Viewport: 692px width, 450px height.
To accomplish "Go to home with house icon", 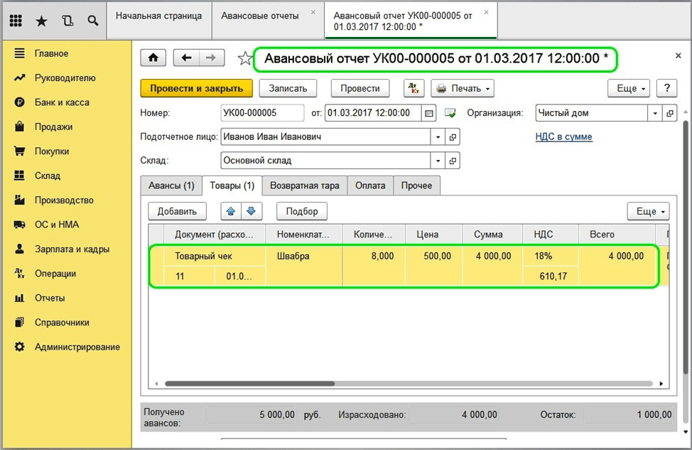I will (153, 58).
